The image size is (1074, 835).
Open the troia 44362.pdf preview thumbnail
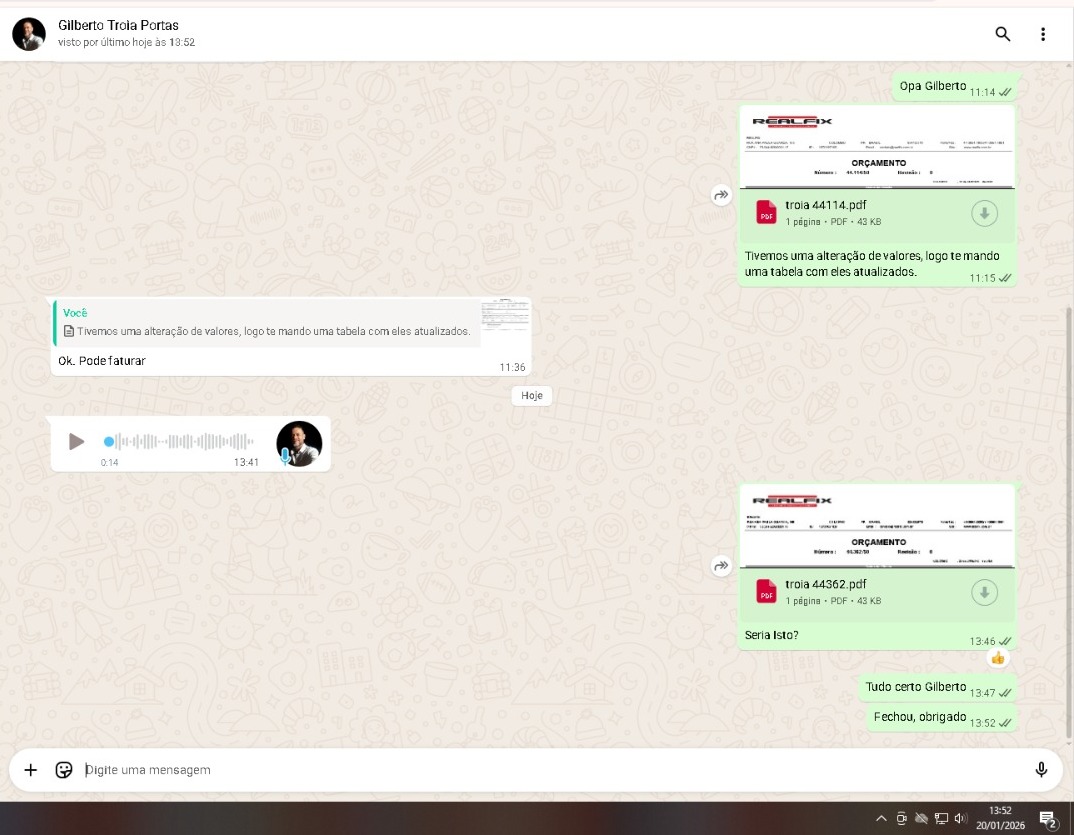click(x=877, y=526)
